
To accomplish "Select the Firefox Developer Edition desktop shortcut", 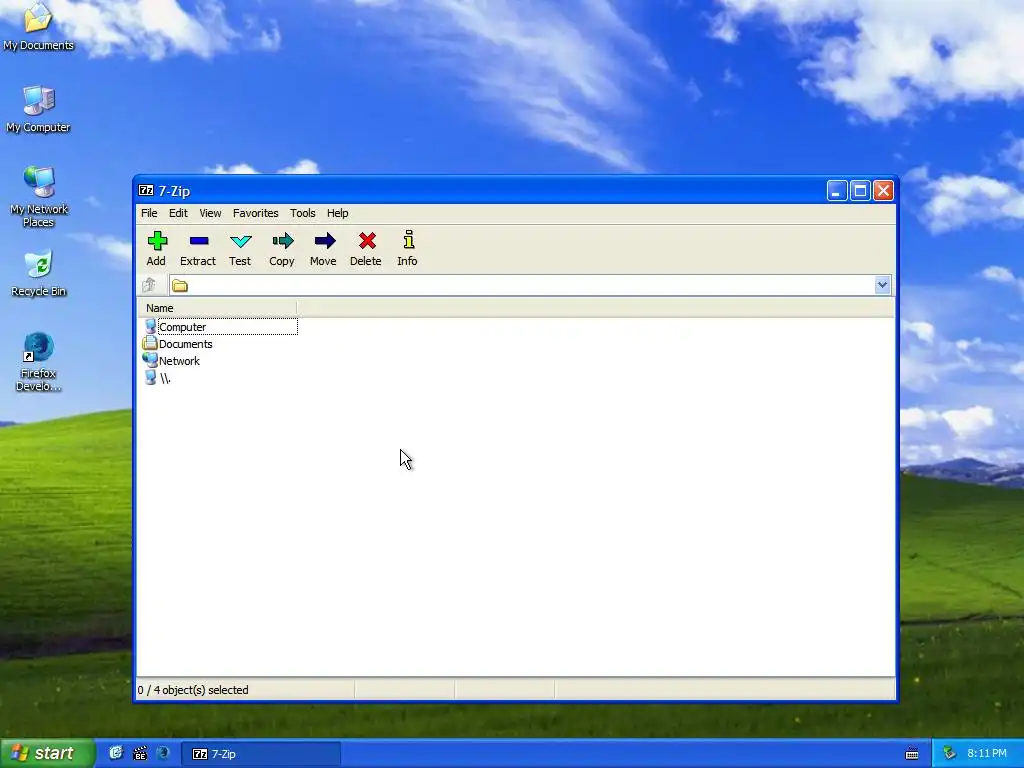I will [x=38, y=362].
